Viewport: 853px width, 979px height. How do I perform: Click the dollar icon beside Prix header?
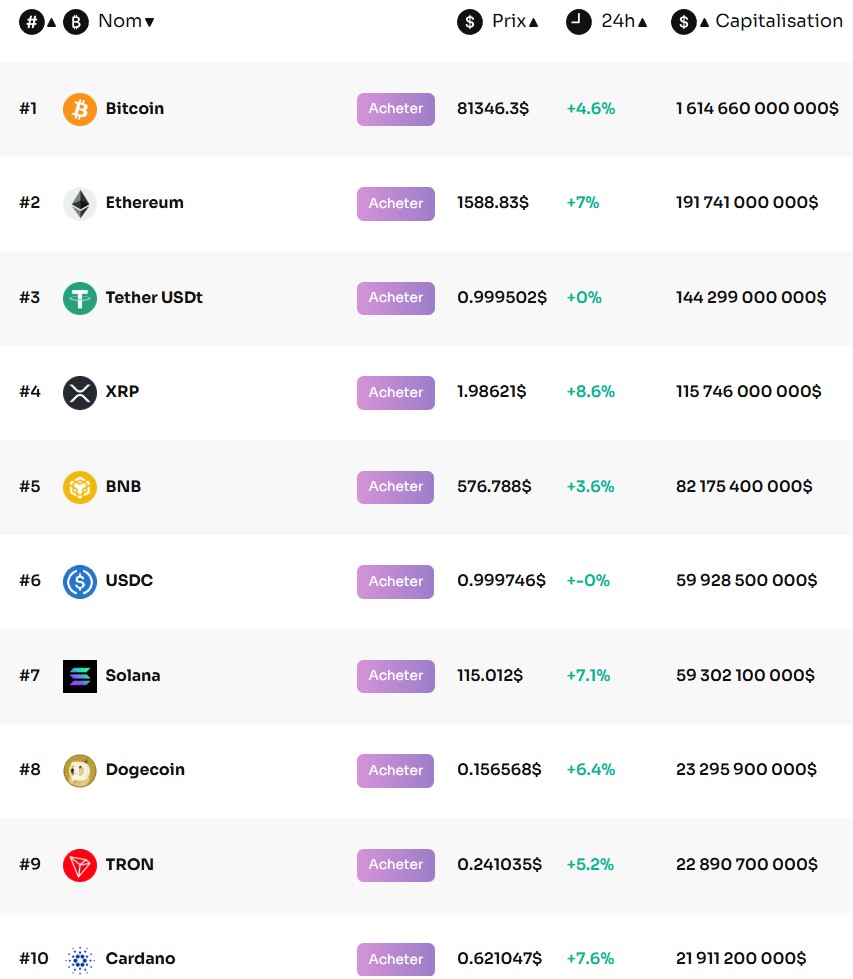[x=469, y=21]
